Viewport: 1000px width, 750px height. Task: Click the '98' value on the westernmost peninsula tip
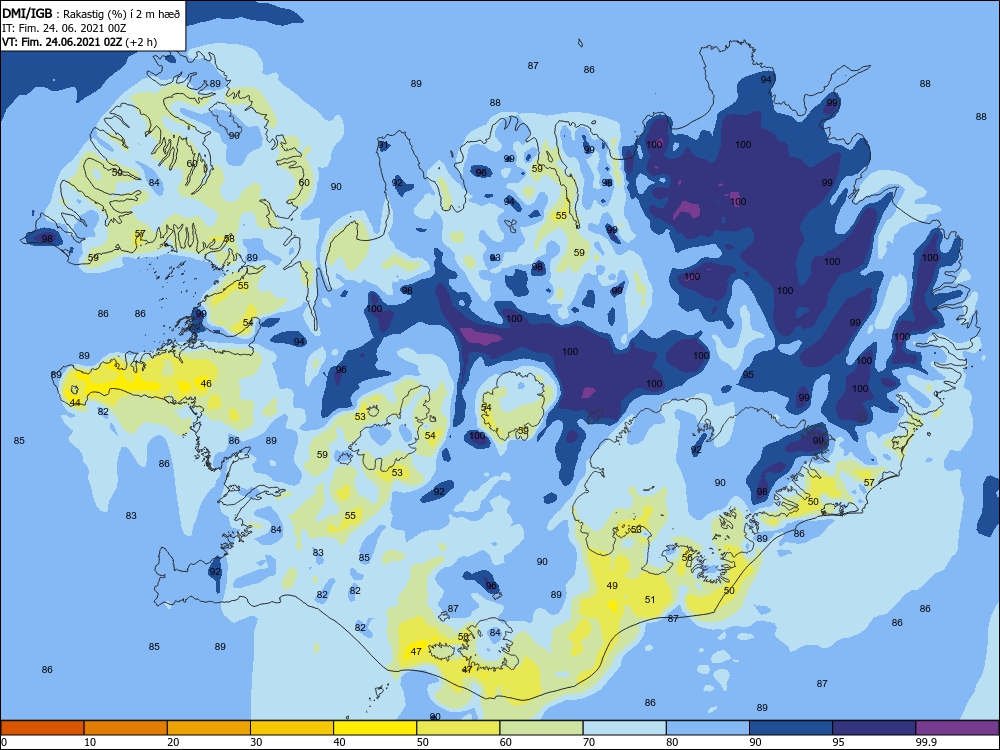[47, 239]
